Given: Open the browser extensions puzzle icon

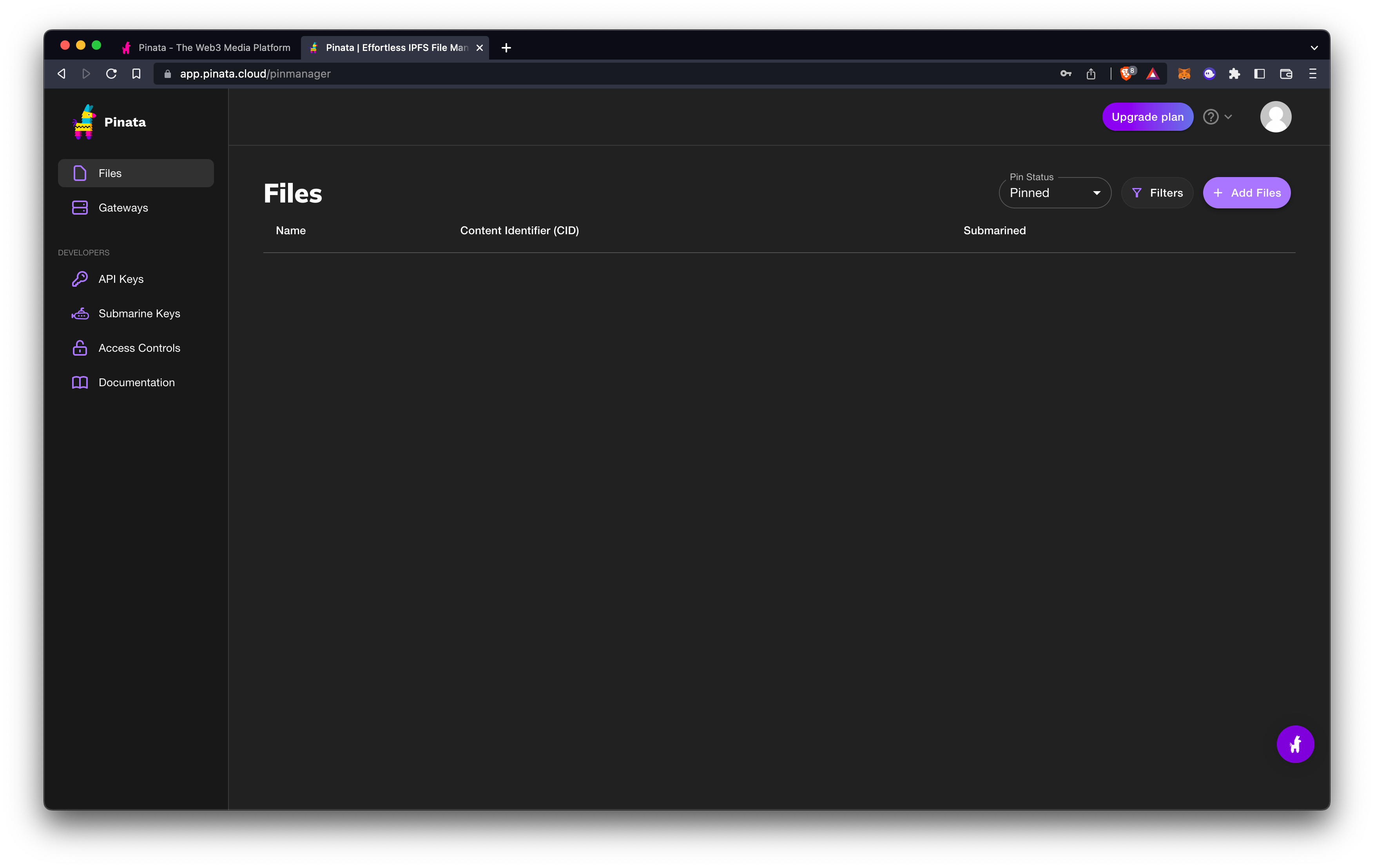Looking at the screenshot, I should [1234, 74].
